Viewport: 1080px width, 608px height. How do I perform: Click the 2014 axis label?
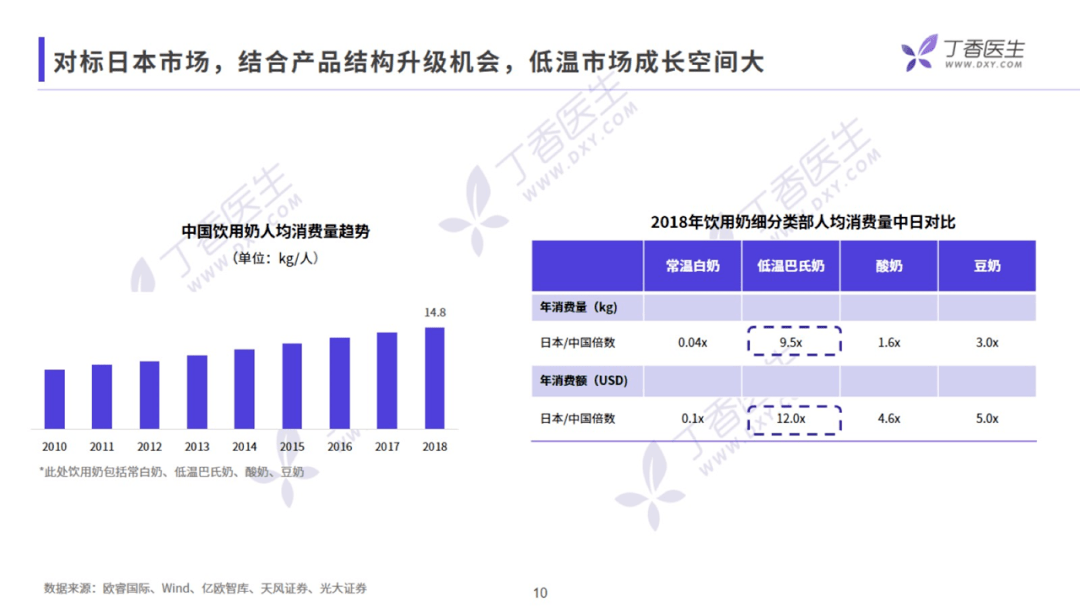pyautogui.click(x=245, y=447)
